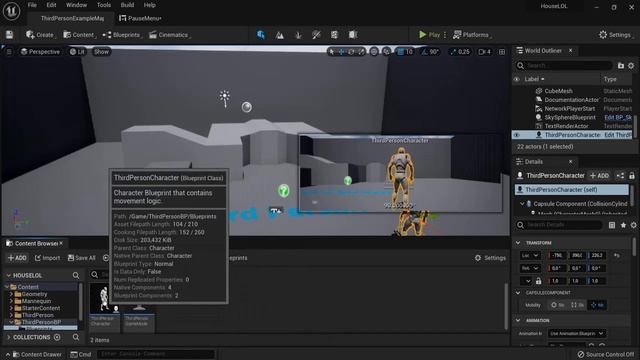This screenshot has width=640, height=360.
Task: Select the Translate (move) gizmo tool
Action: point(341,52)
